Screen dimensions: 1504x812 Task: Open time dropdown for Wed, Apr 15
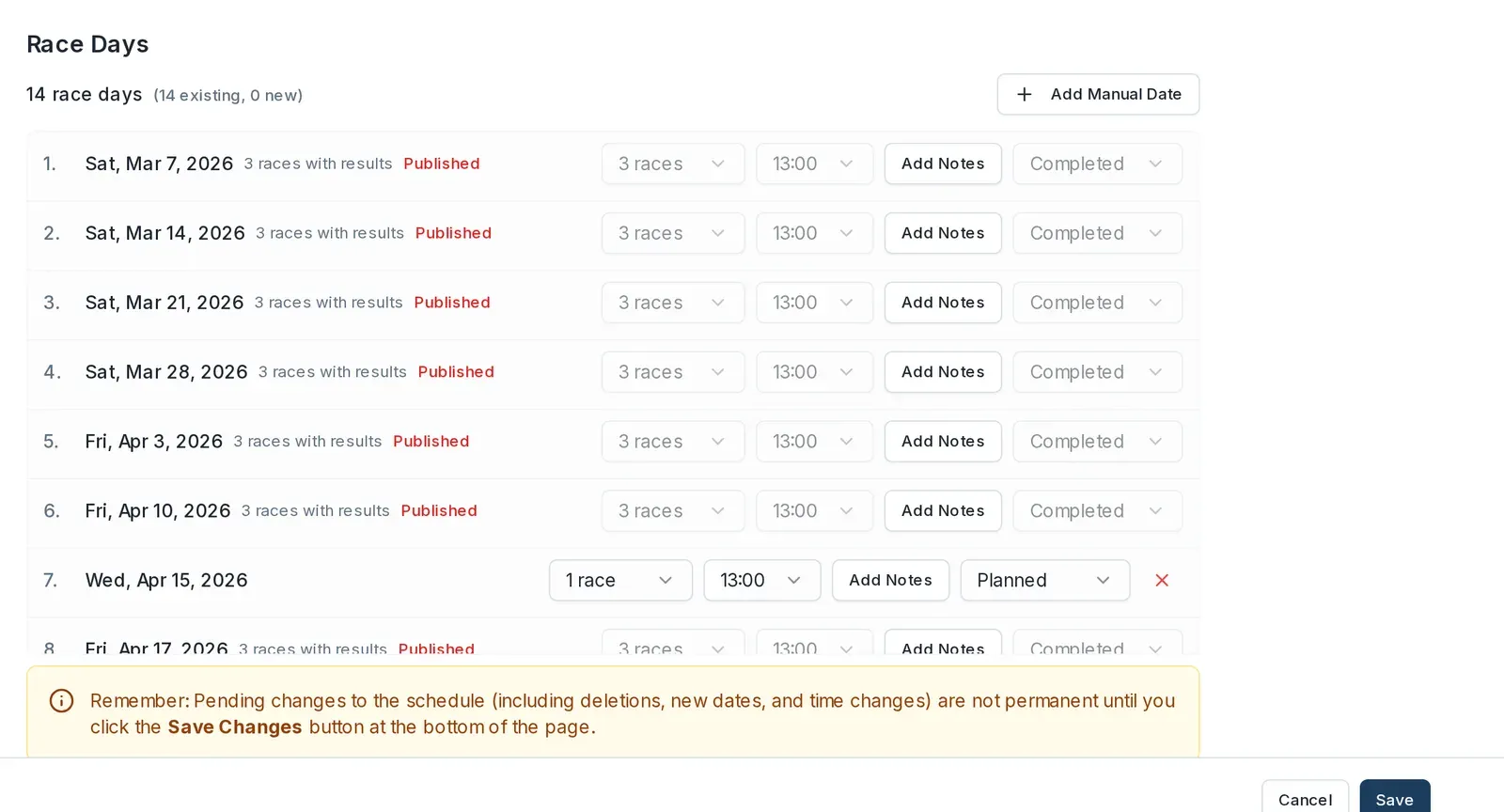[x=761, y=581]
